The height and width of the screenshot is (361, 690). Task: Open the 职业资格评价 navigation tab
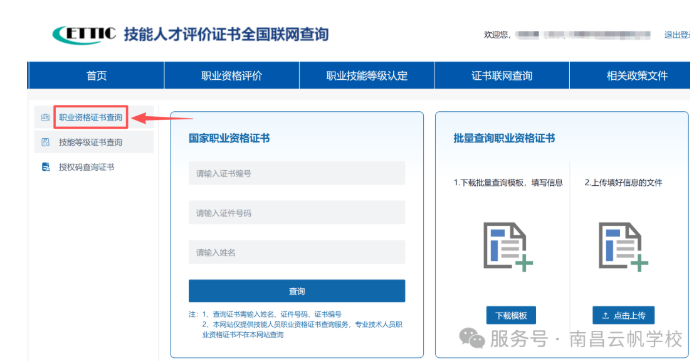point(232,76)
